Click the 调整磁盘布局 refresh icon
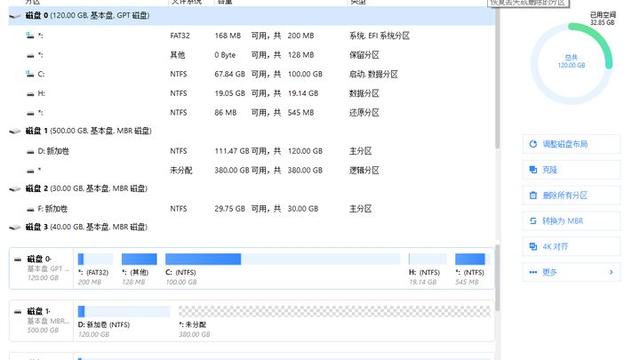 [x=533, y=144]
